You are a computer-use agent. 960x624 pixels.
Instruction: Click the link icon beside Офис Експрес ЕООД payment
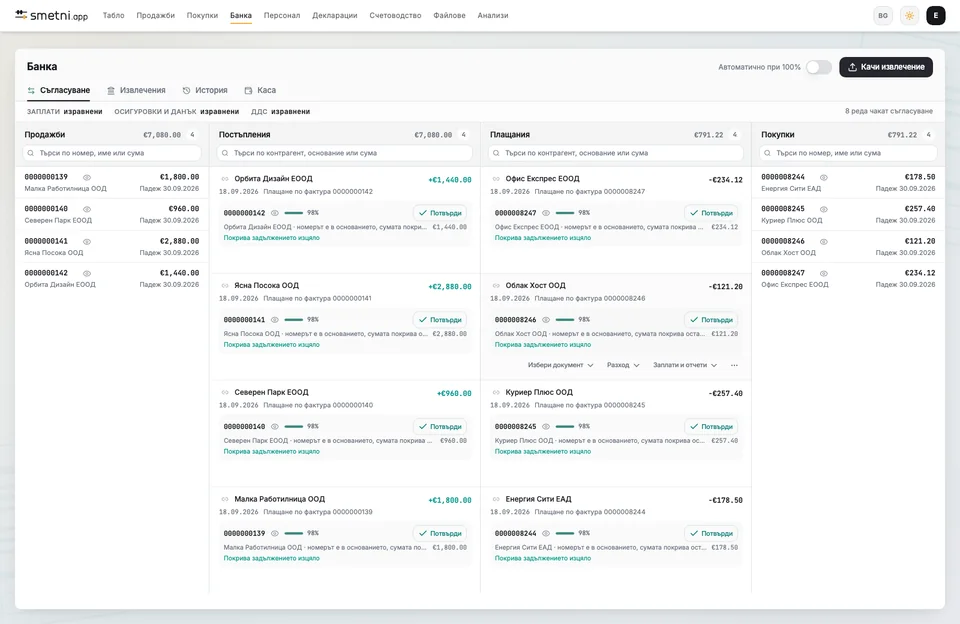click(496, 179)
